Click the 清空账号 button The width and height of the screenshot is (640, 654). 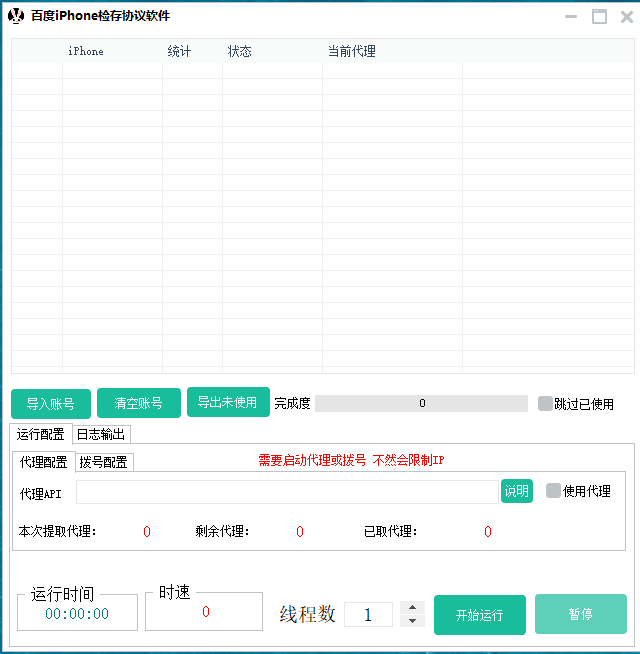tap(139, 404)
